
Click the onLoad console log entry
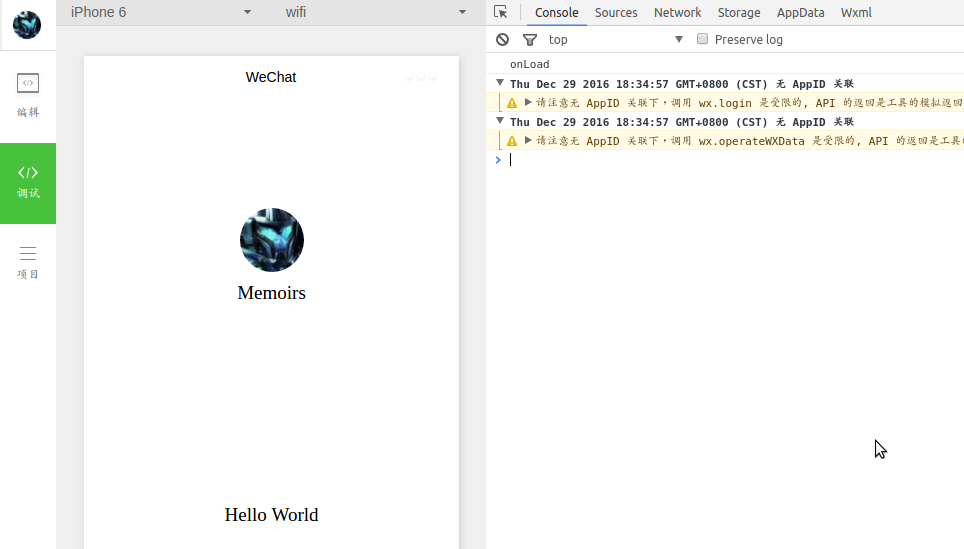(529, 64)
